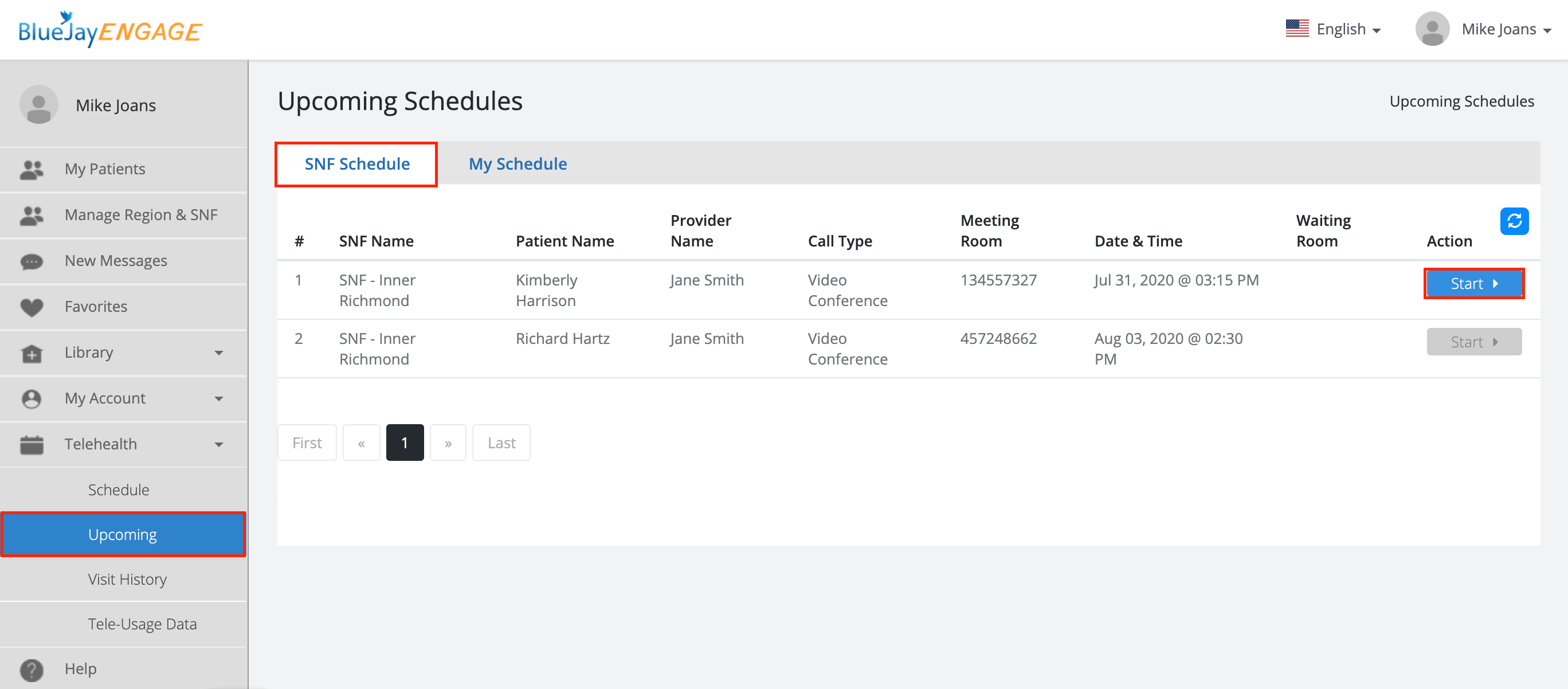Click the blue refresh icon above Action column
The image size is (1568, 689).
tap(1514, 221)
